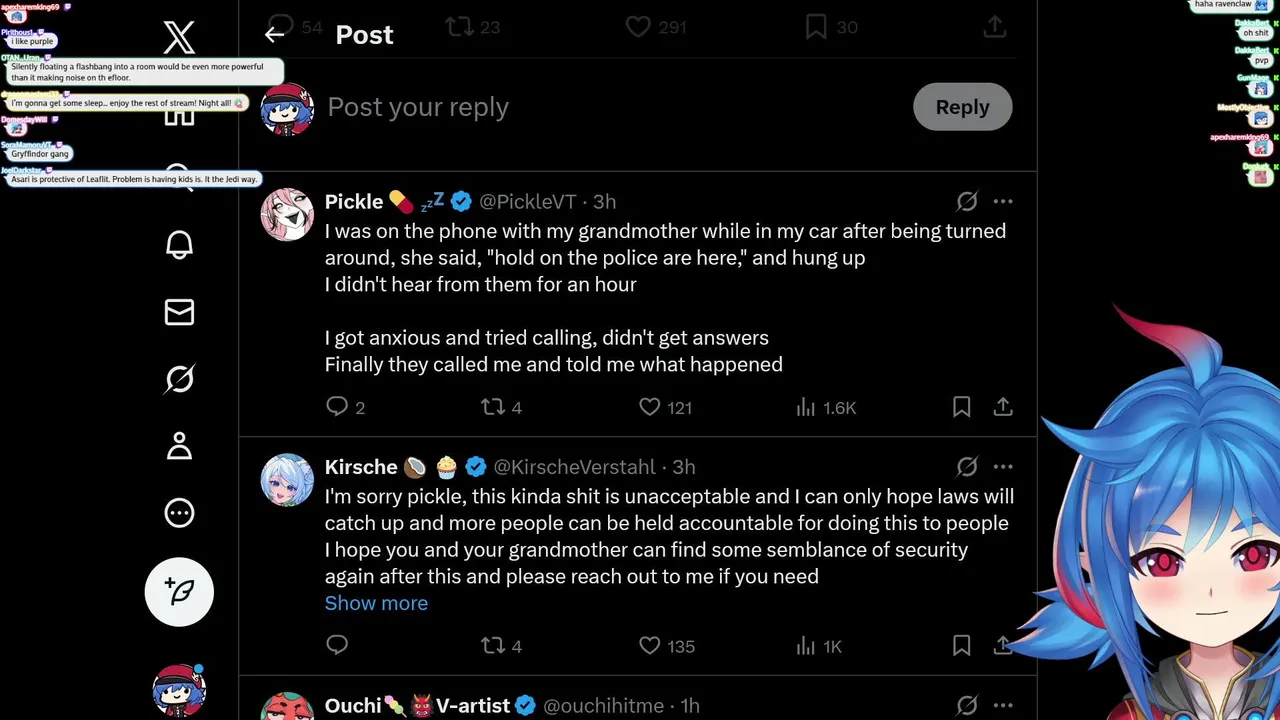Click reply bubble on Pickle's post
The width and height of the screenshot is (1280, 720).
point(337,407)
